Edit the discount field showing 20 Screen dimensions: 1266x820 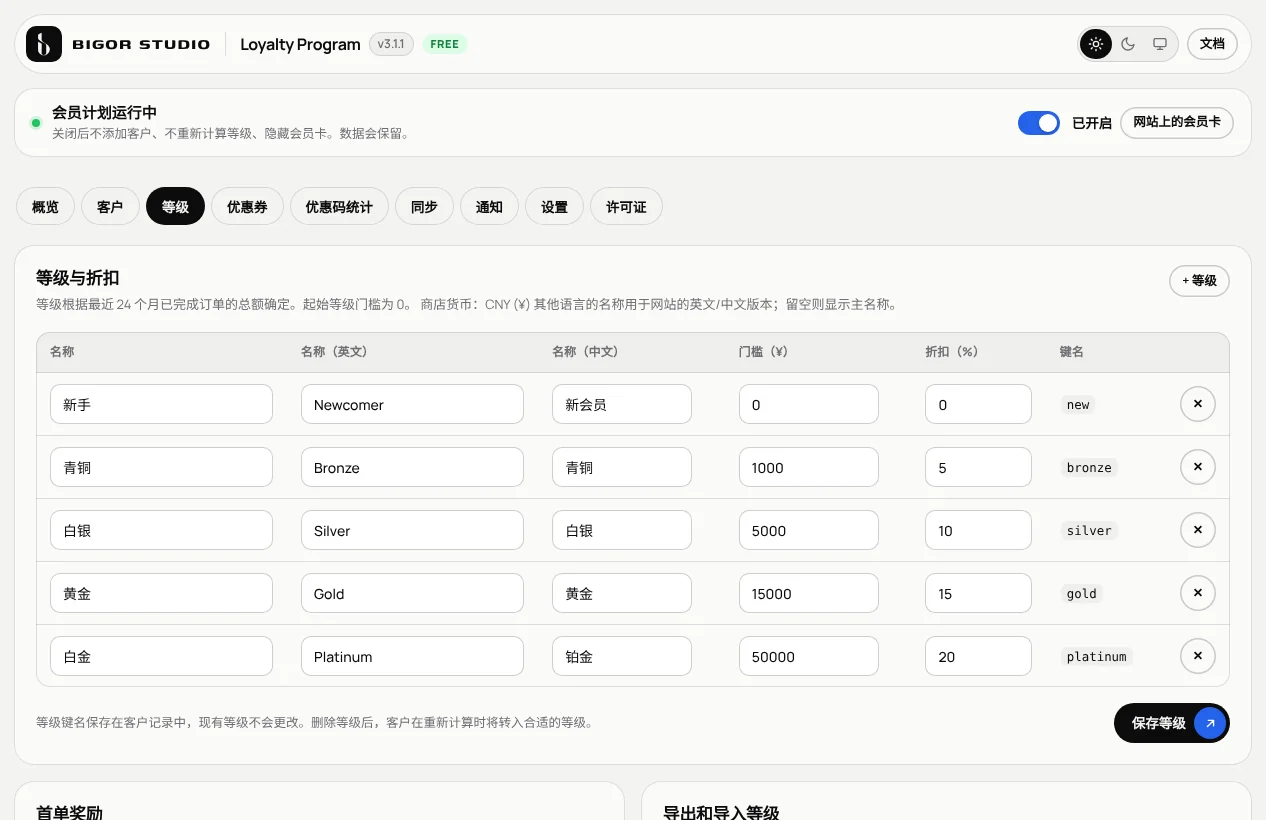[x=978, y=656]
